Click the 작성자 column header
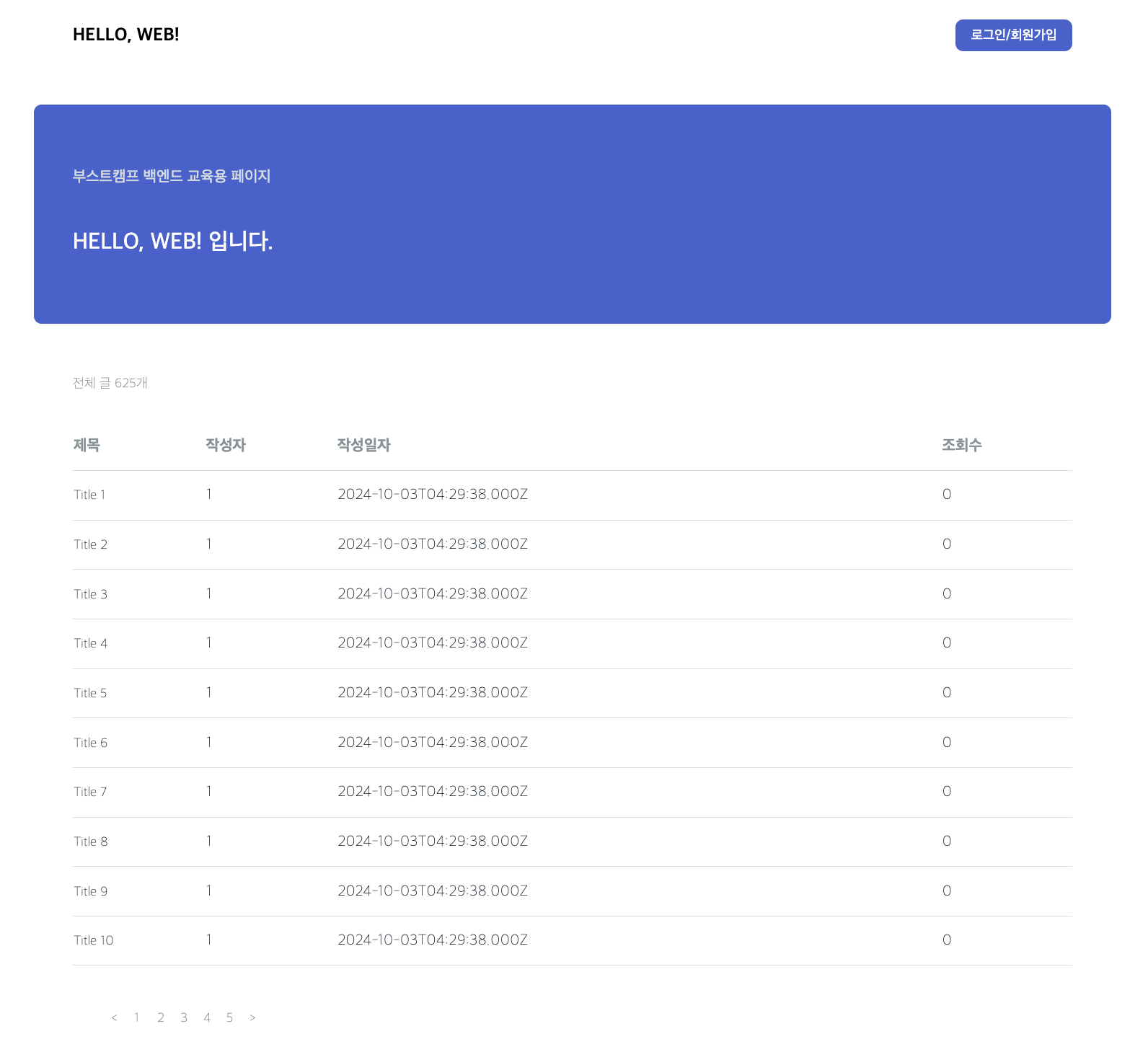 tap(226, 445)
